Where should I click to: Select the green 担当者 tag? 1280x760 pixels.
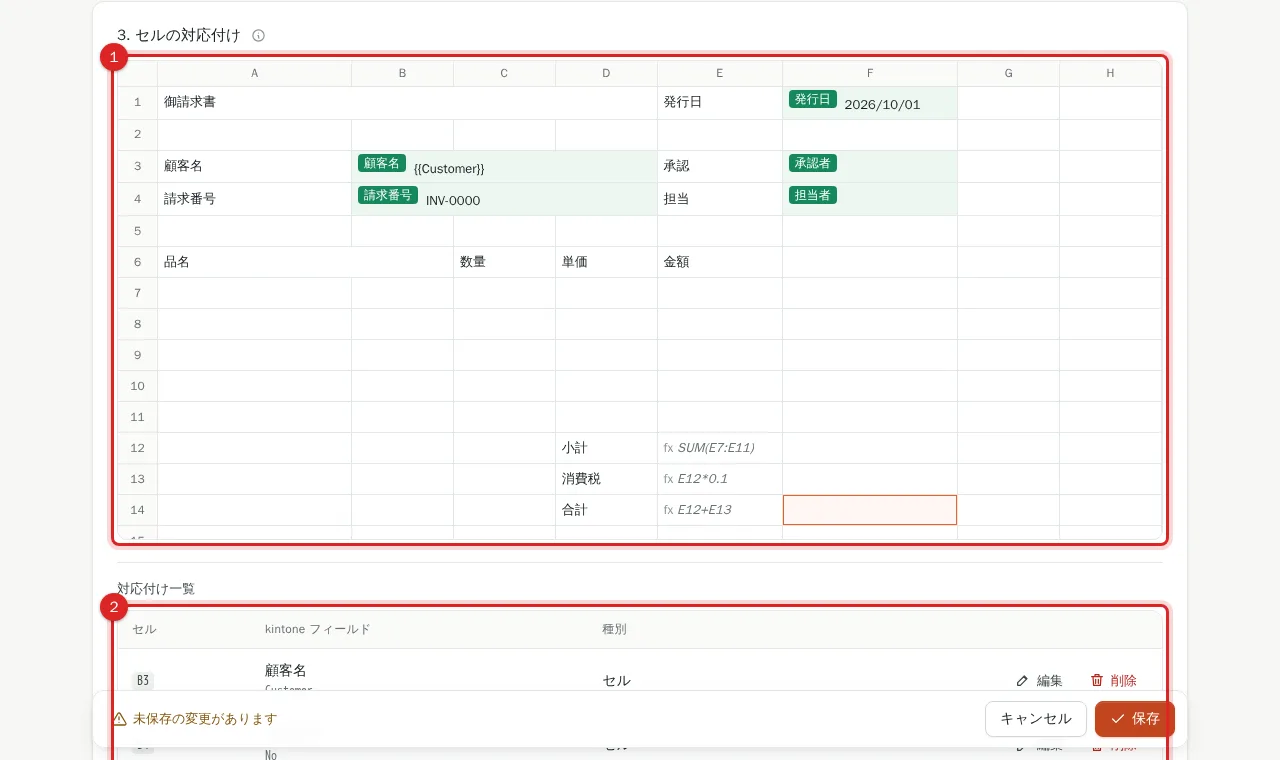point(813,195)
